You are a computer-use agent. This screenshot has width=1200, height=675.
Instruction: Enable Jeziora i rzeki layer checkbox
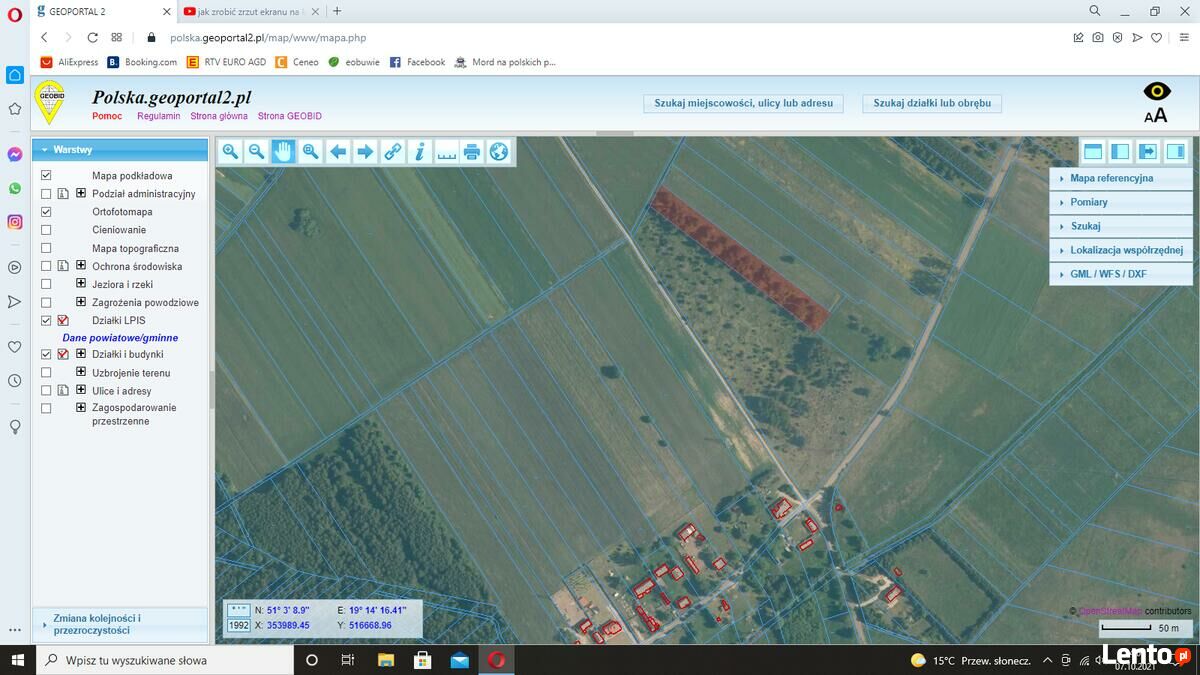46,284
